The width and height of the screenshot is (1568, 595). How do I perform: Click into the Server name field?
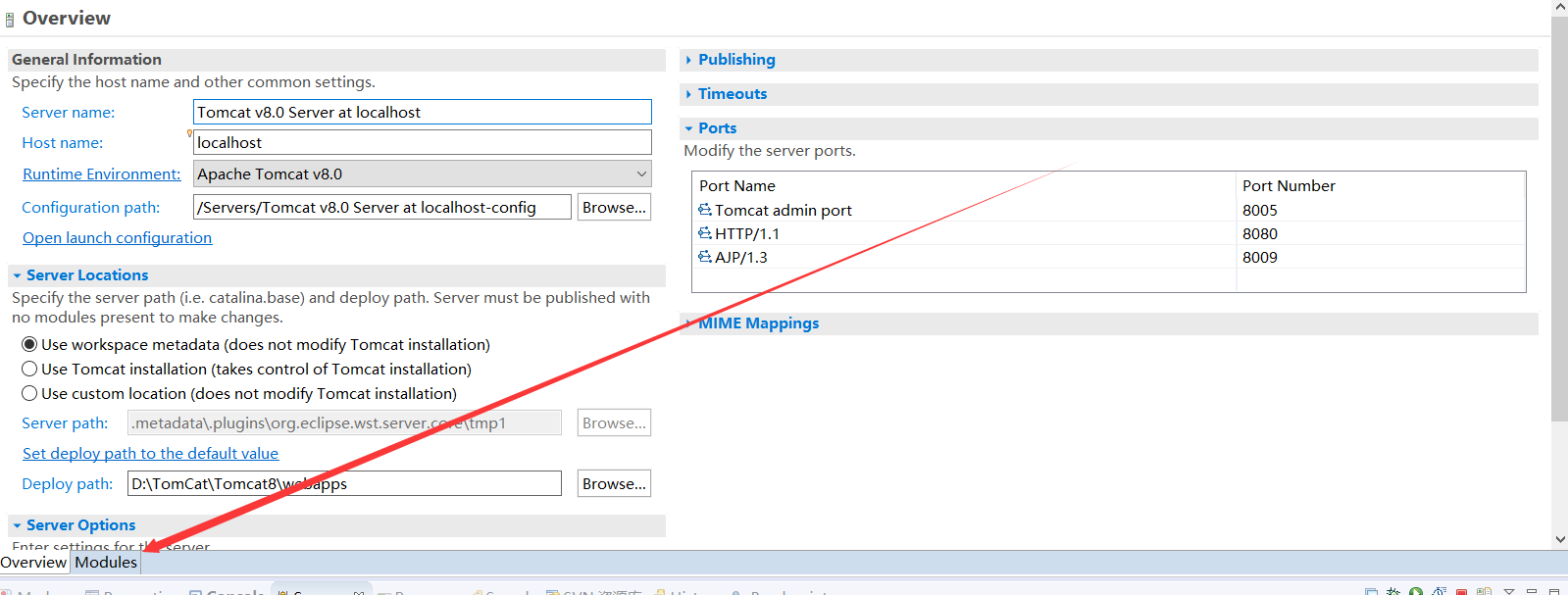coord(423,112)
